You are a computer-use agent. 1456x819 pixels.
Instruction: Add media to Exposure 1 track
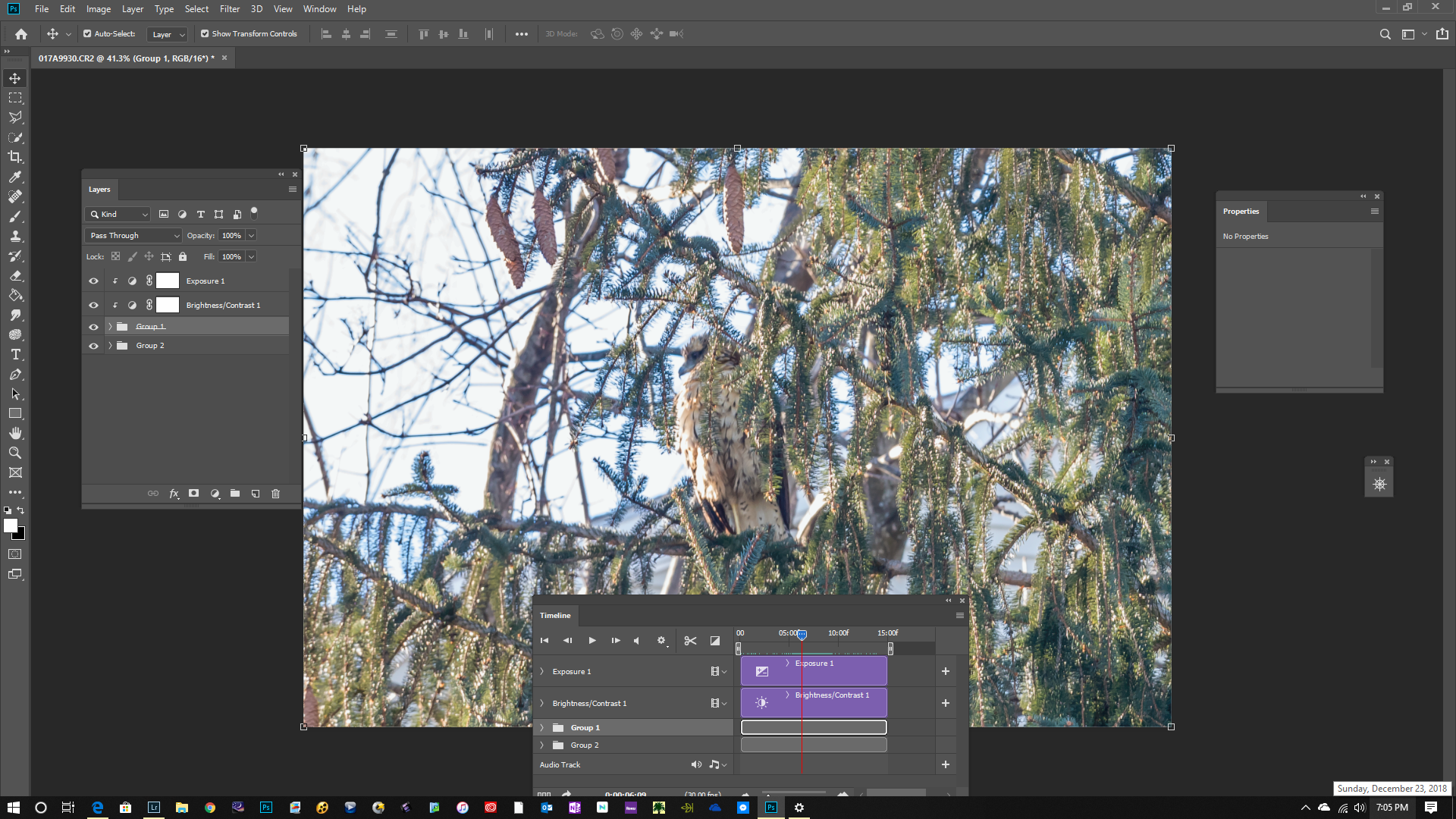[946, 671]
